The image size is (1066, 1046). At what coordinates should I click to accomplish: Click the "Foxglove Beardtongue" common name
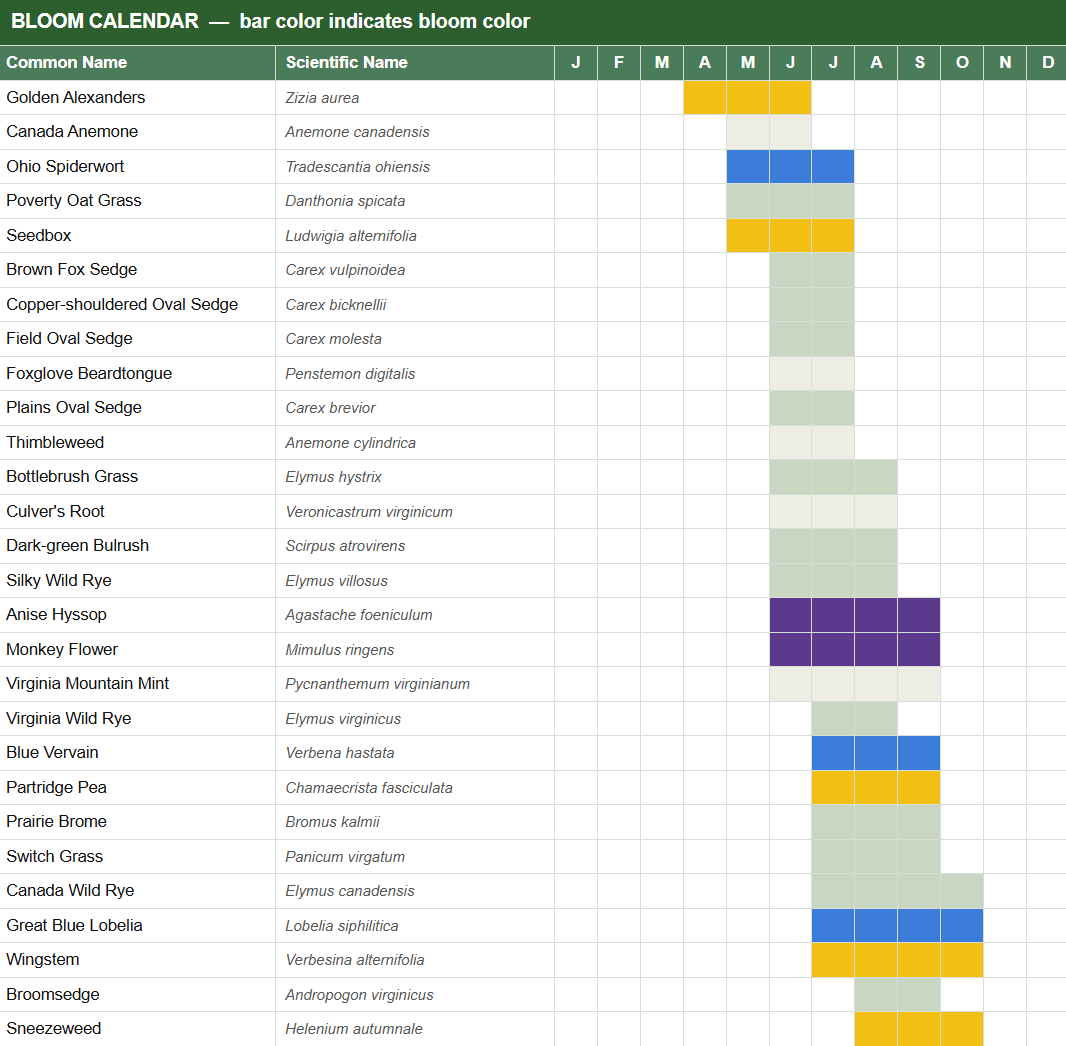tap(89, 373)
